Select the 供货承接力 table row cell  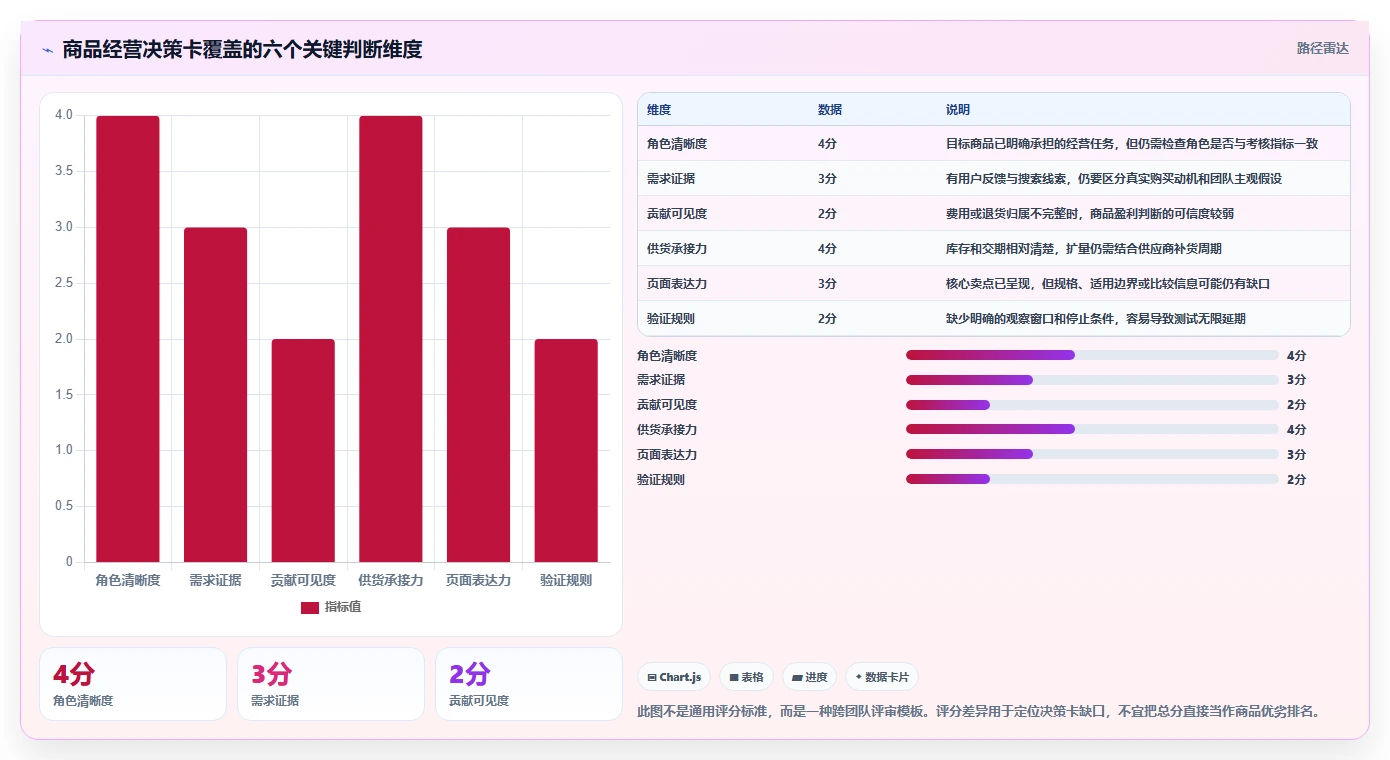[x=677, y=249]
